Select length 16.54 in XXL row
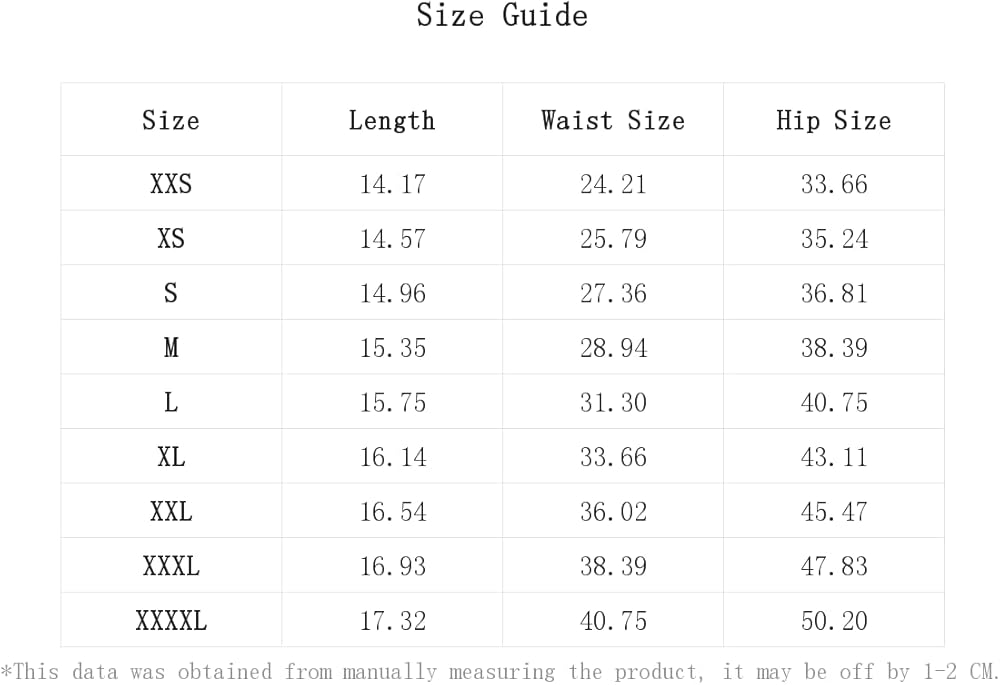This screenshot has width=1000, height=685. tap(392, 512)
